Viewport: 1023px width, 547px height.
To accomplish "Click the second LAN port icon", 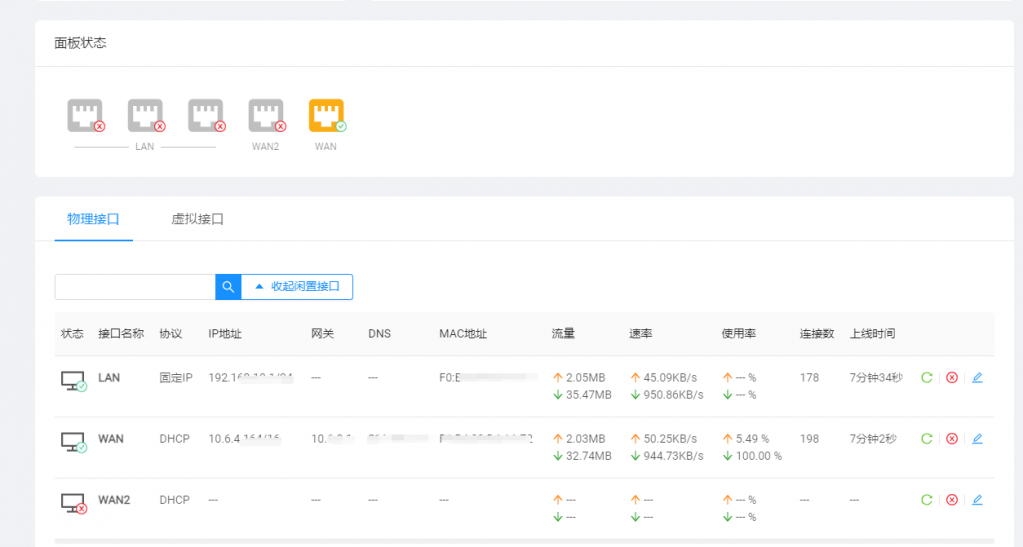I will coord(145,115).
